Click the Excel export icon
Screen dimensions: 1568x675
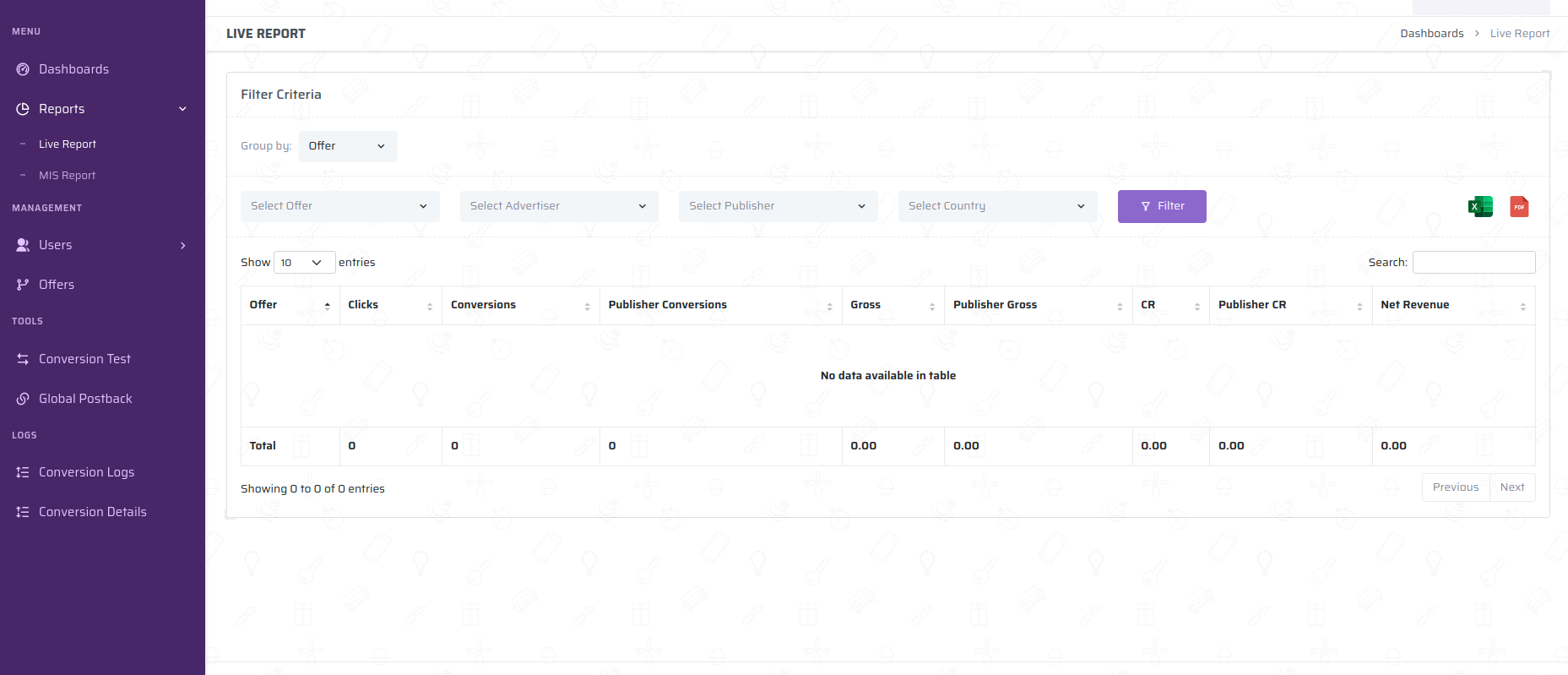tap(1480, 206)
